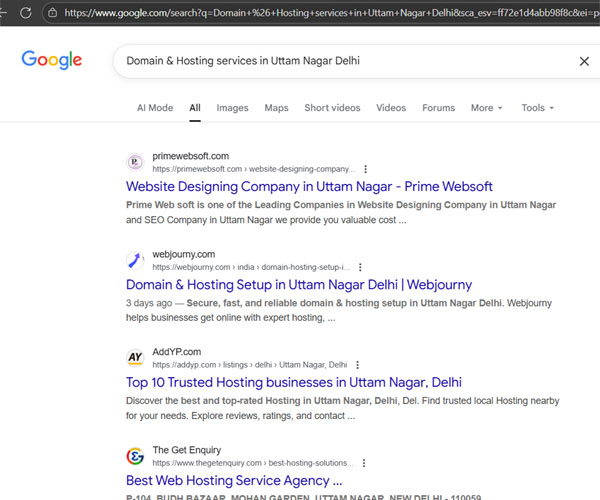This screenshot has width=600, height=500.
Task: Open three-dot menu for primewebsoft result
Action: [x=365, y=169]
